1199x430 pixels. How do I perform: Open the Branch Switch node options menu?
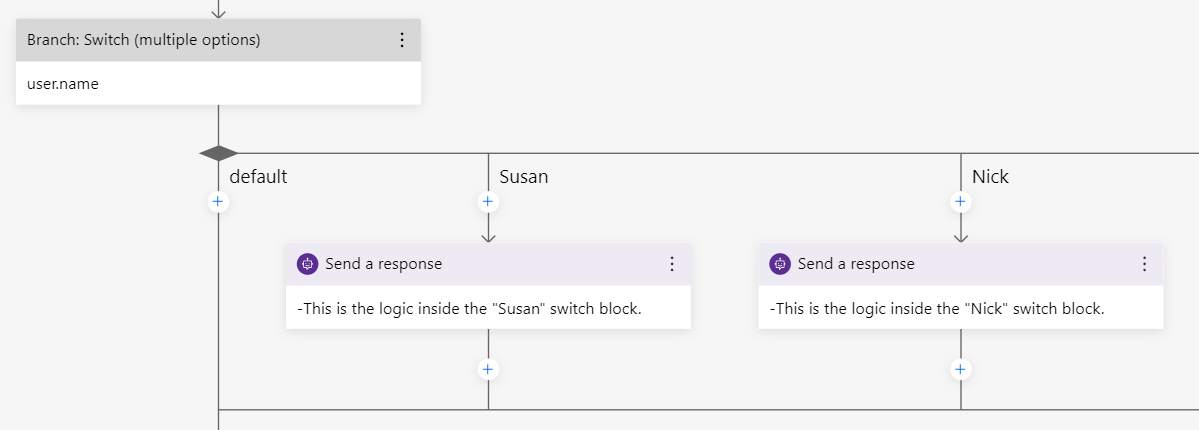click(402, 40)
